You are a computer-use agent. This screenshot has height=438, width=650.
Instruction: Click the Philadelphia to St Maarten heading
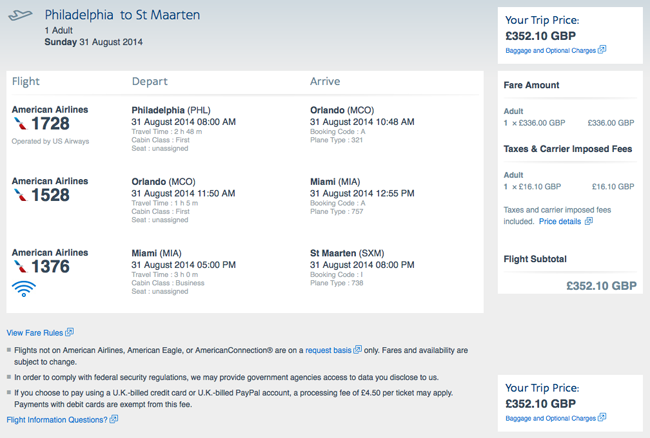point(122,15)
